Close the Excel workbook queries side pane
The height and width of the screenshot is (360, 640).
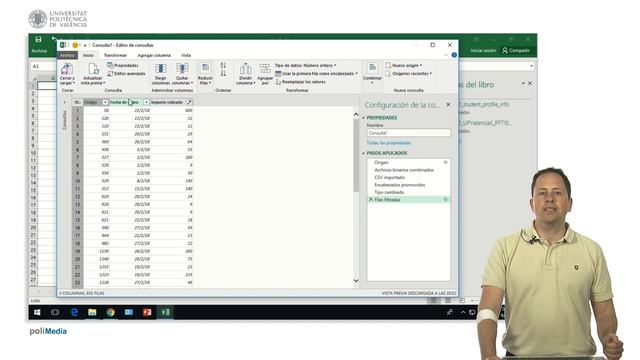(x=530, y=83)
